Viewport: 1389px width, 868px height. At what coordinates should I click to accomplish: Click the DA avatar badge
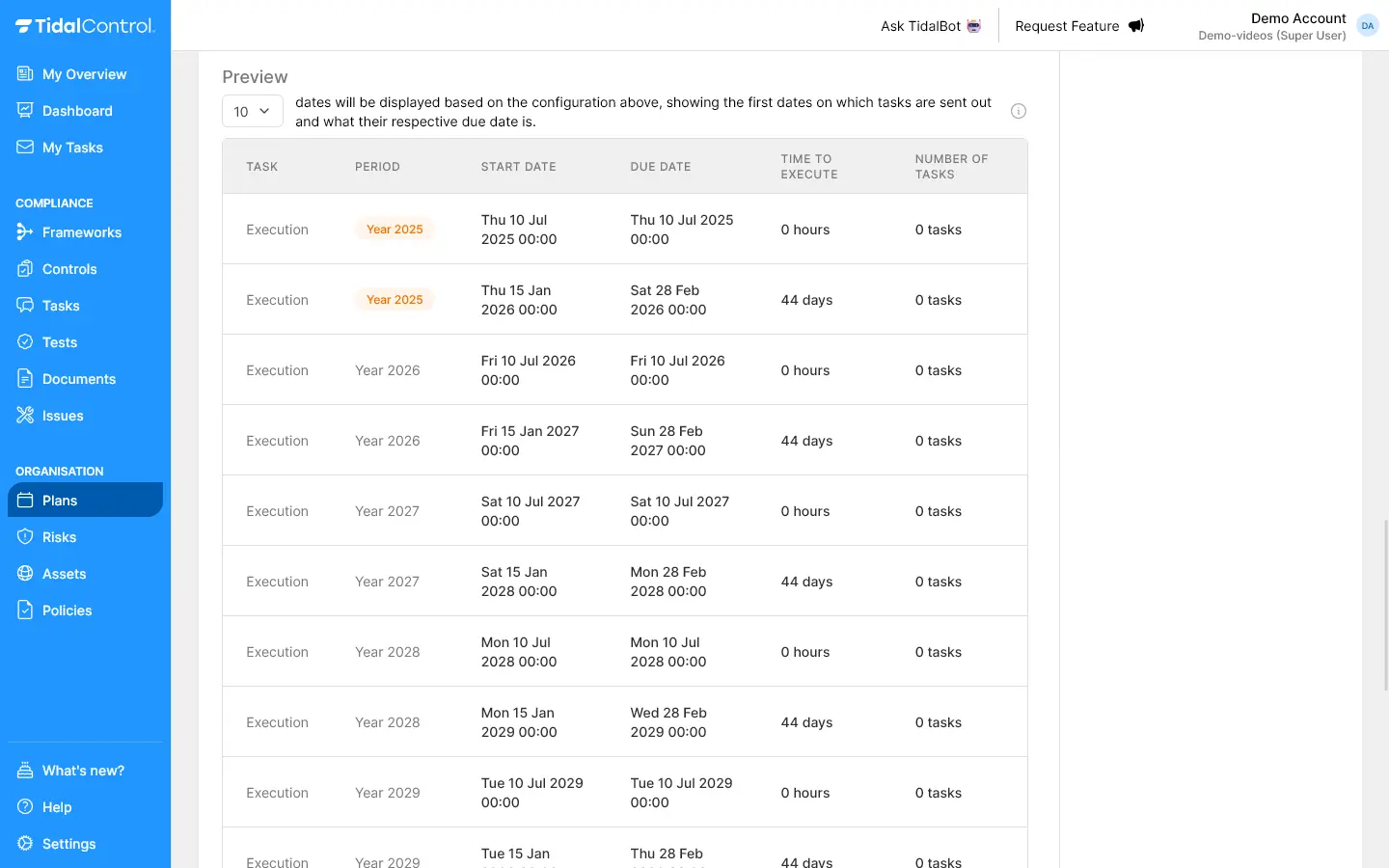point(1367,26)
